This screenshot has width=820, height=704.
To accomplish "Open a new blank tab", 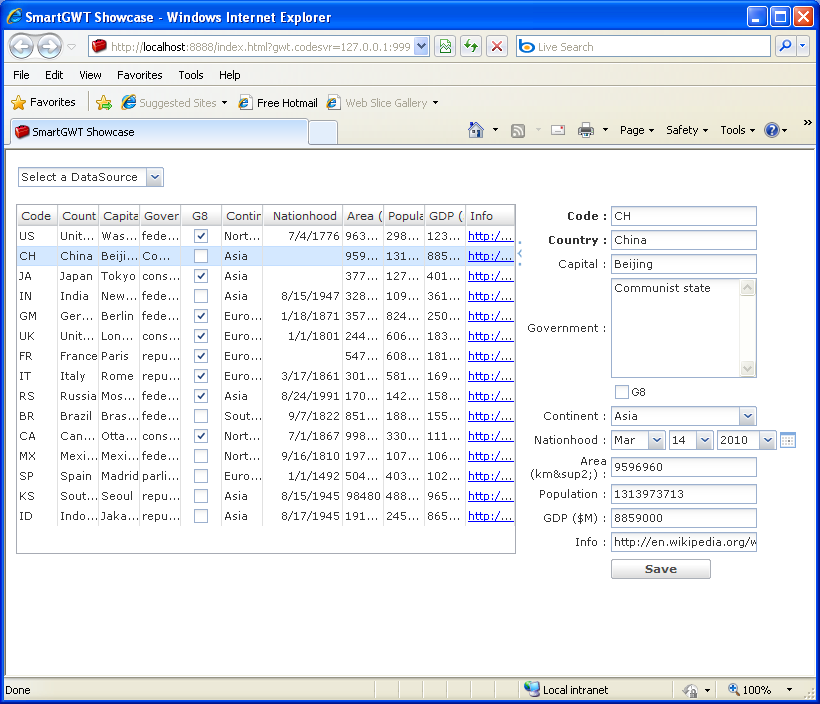I will (323, 132).
